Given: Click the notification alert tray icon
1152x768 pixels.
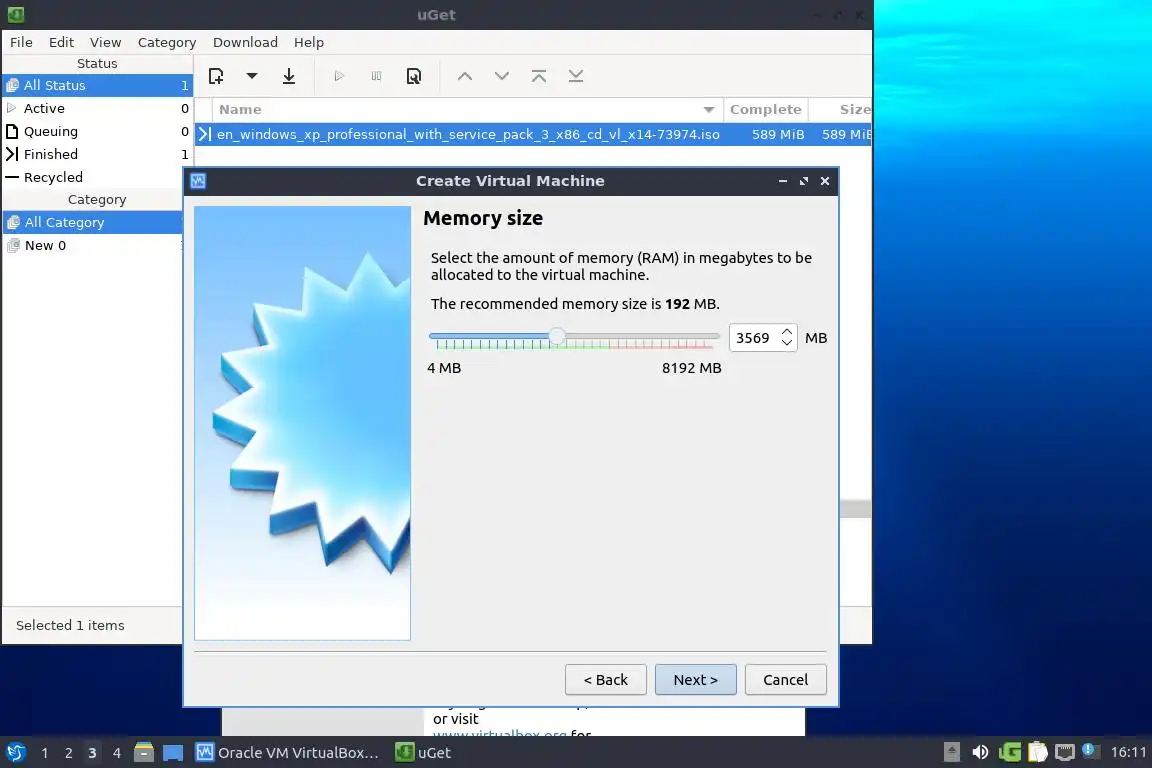Looking at the screenshot, I should click(x=1090, y=751).
